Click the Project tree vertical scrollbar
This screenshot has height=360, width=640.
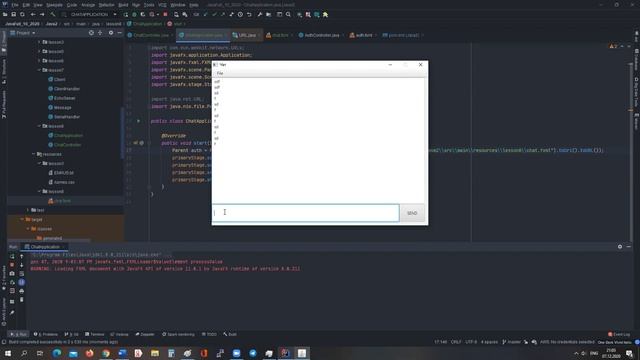click(122, 133)
